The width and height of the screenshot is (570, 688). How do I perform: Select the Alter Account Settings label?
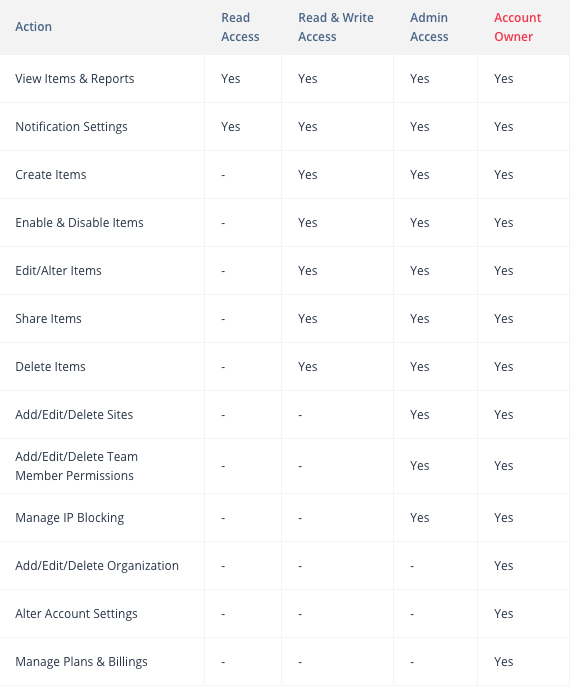click(76, 614)
